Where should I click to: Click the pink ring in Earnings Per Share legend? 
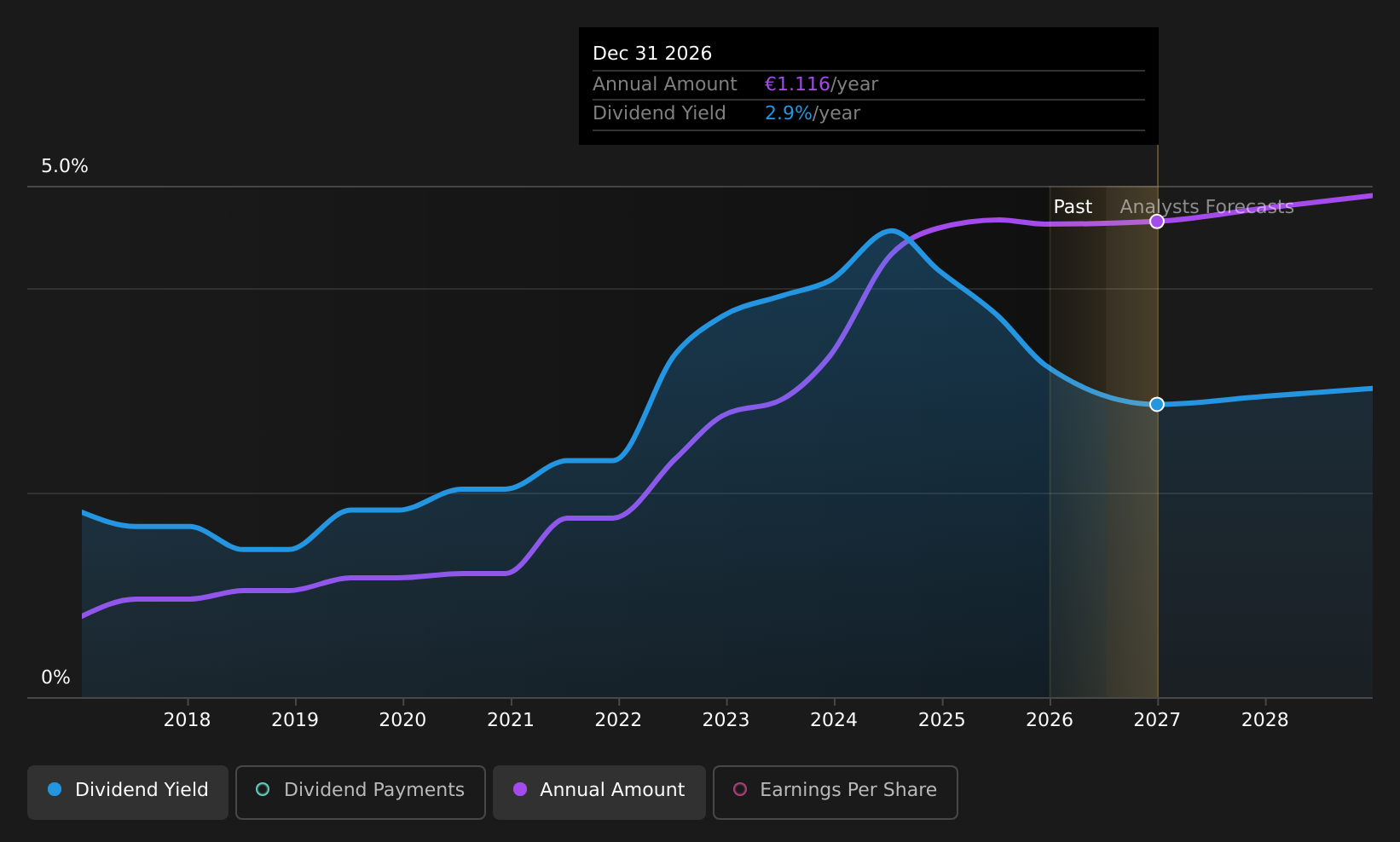pos(740,789)
